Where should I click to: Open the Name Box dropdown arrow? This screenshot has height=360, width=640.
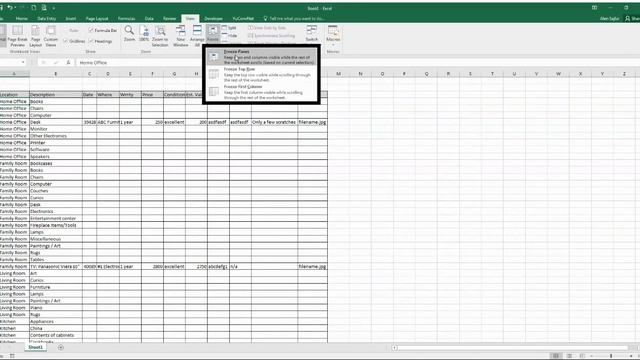pyautogui.click(x=23, y=62)
